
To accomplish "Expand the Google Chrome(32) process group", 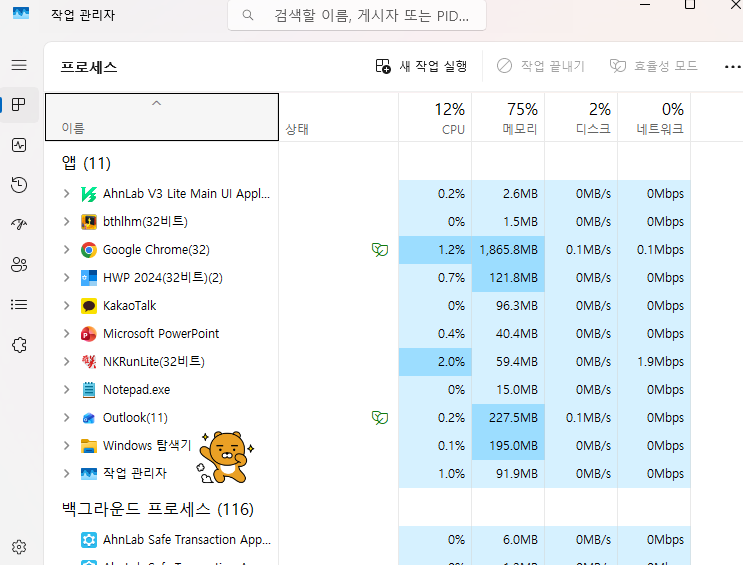I will [66, 249].
